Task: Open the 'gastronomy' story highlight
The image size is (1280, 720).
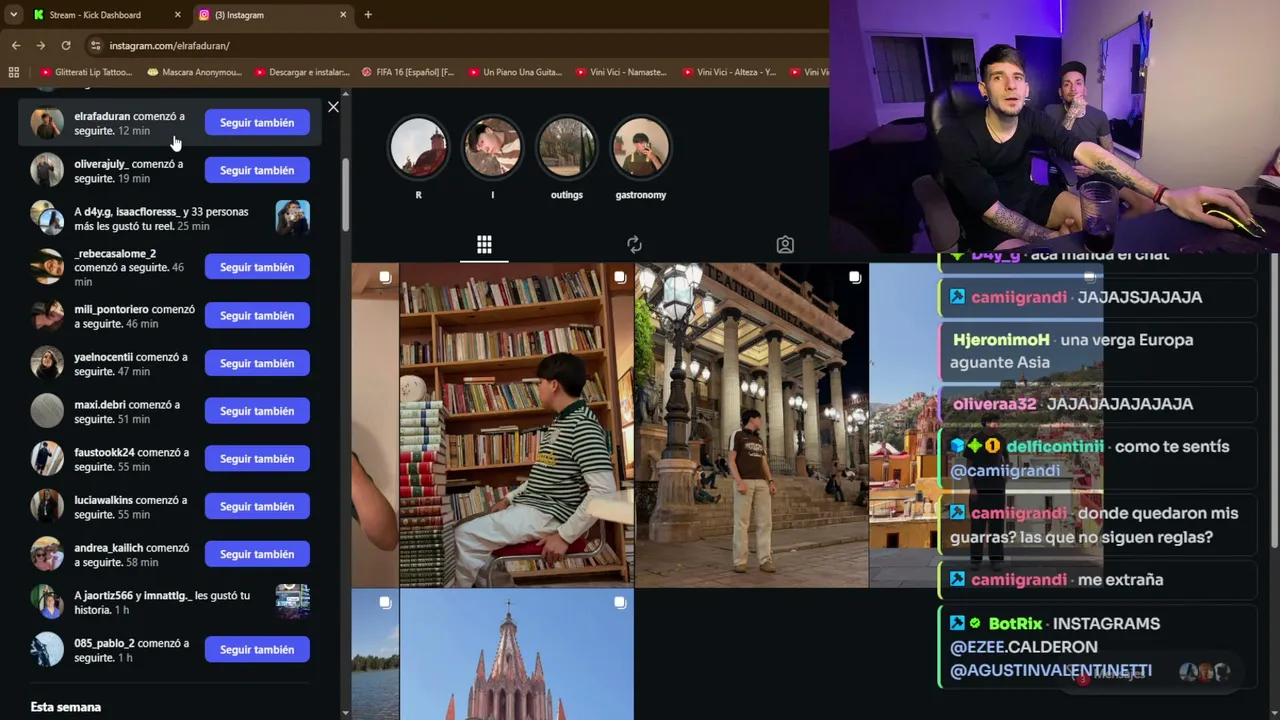Action: pyautogui.click(x=640, y=147)
